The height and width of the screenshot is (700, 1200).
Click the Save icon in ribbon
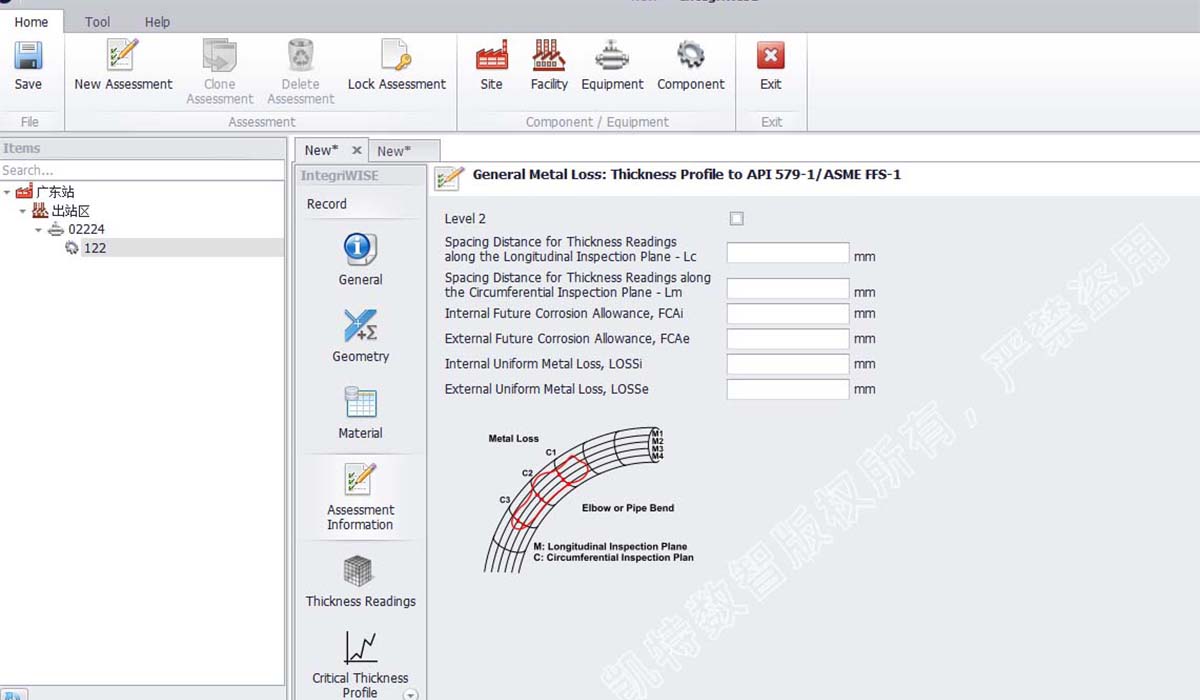click(28, 56)
